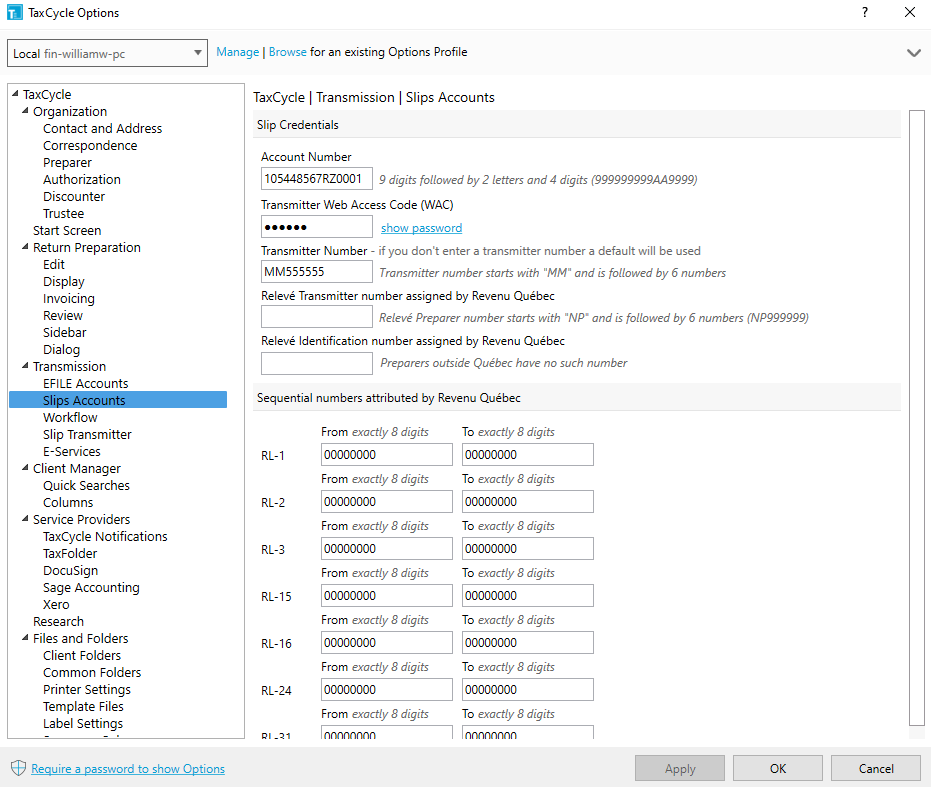931x787 pixels.
Task: Select Trustee in the options tree
Action: click(64, 214)
